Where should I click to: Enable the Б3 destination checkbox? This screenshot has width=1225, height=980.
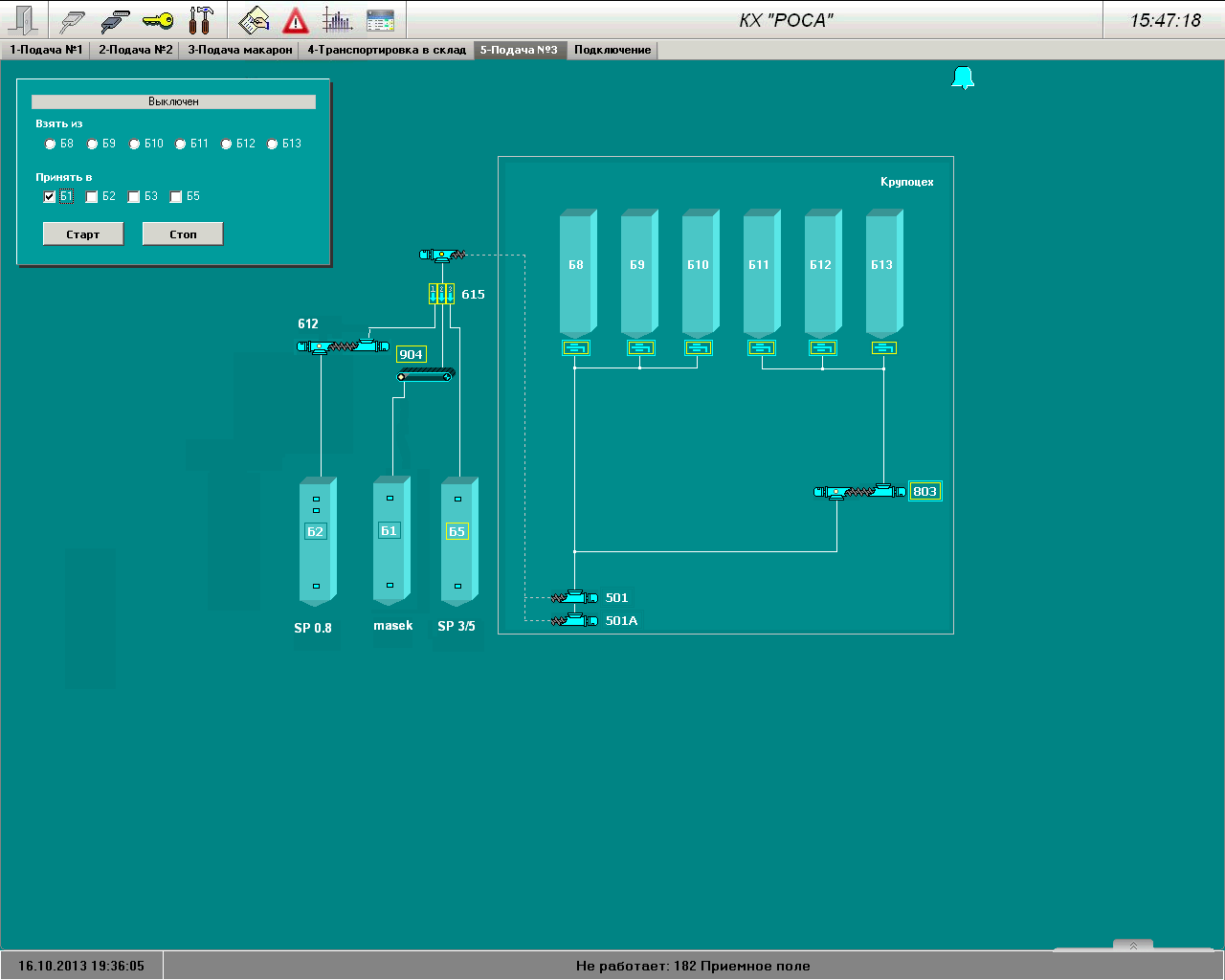pos(134,197)
